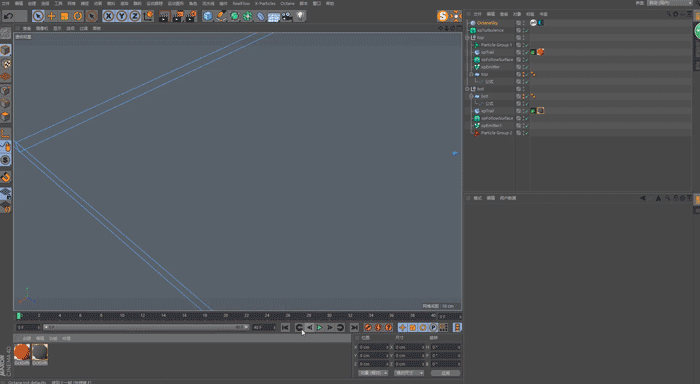Click the Enable Snap S icon

(5, 160)
